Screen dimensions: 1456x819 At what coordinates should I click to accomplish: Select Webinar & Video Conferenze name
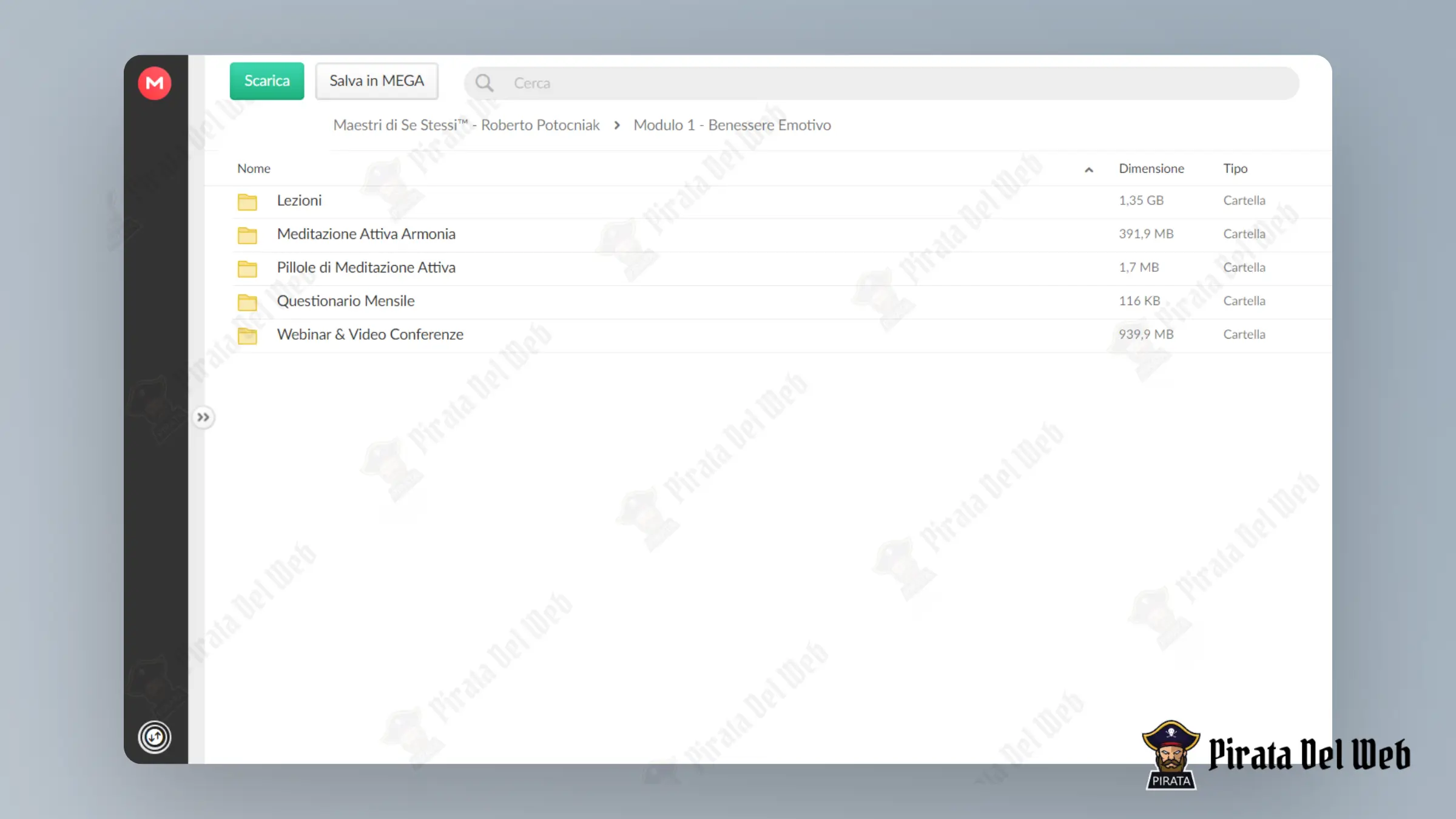370,334
